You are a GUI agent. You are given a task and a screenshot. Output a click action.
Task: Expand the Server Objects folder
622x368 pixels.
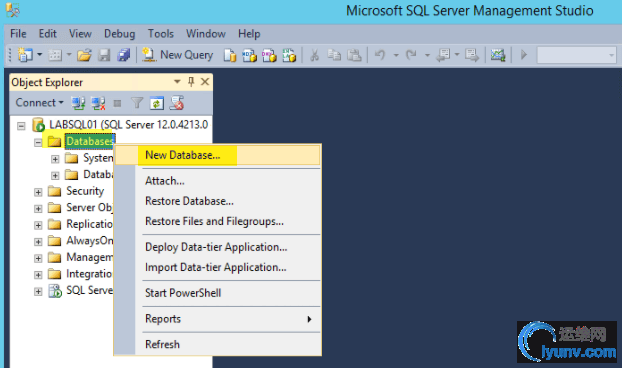38,209
